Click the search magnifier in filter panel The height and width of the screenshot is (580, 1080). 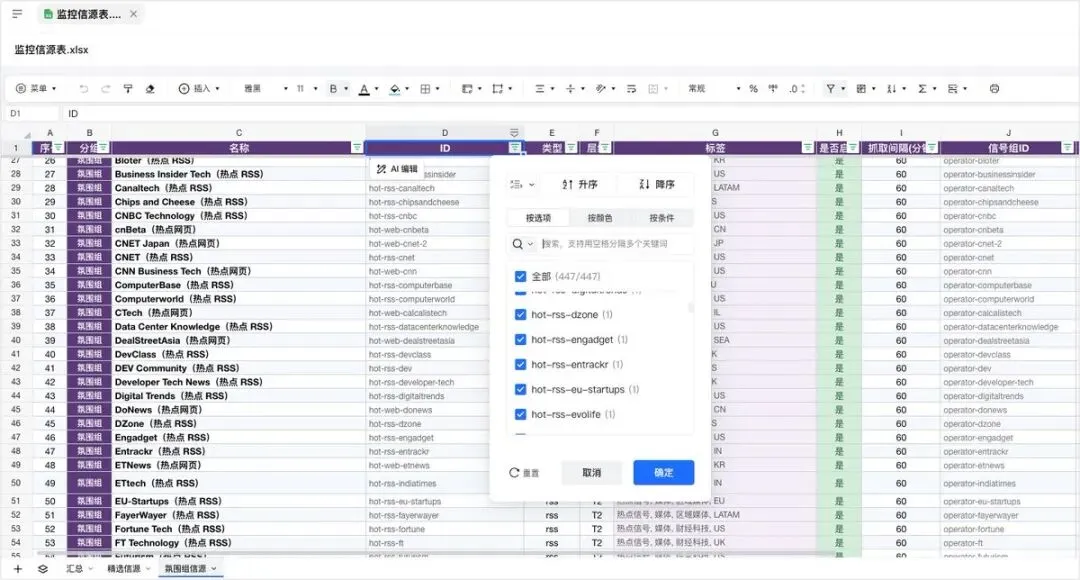(517, 244)
